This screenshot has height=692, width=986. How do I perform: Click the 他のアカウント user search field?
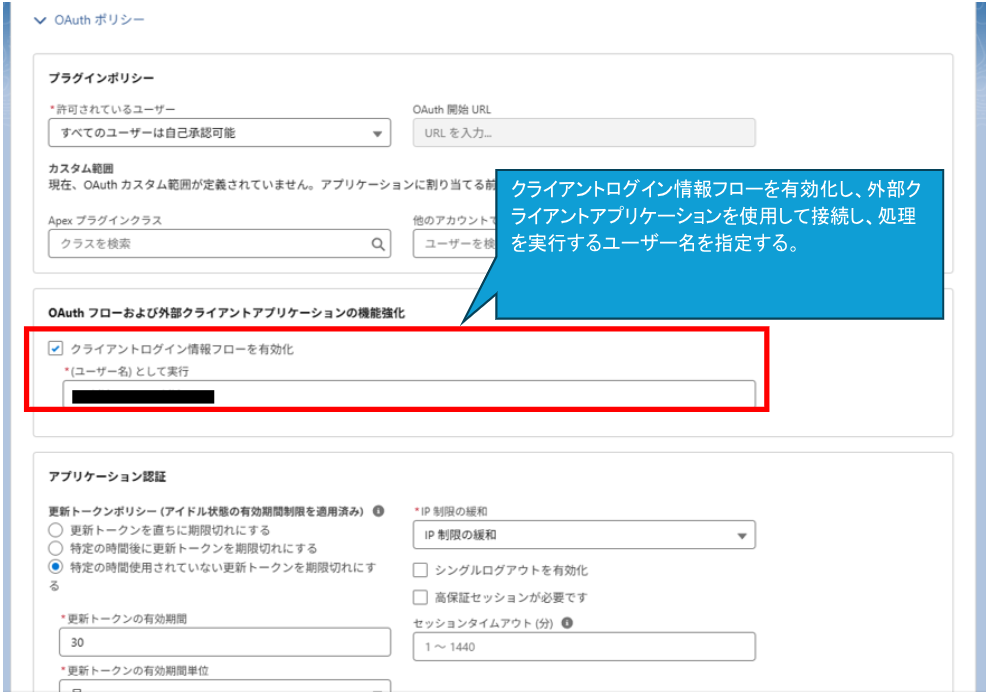pyautogui.click(x=455, y=244)
